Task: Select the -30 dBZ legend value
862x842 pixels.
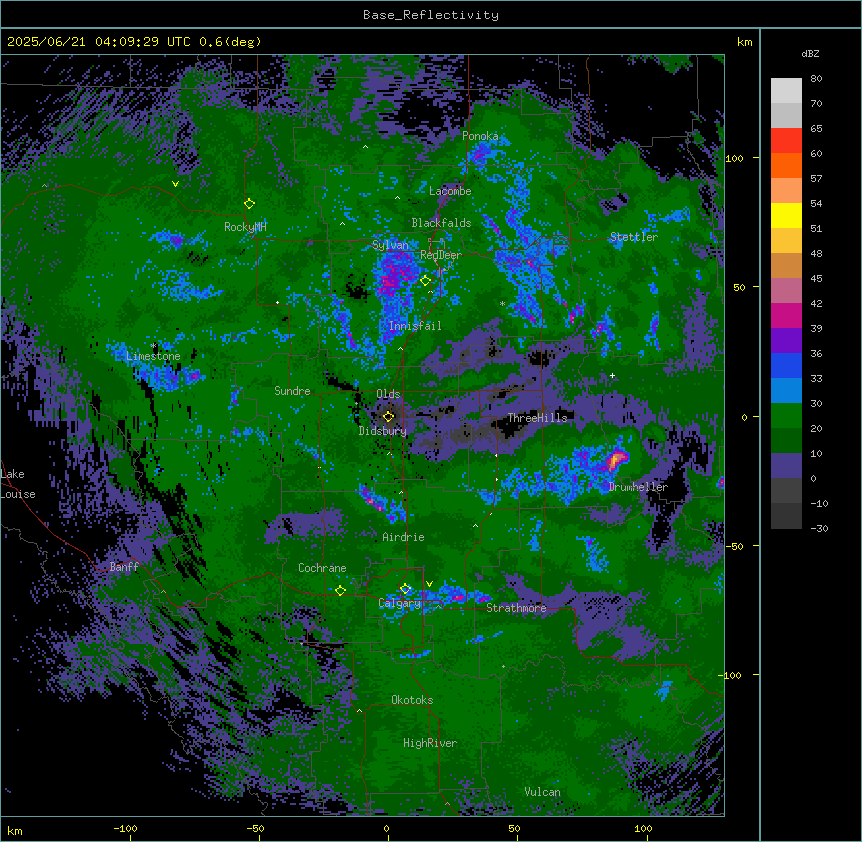Action: pyautogui.click(x=819, y=529)
